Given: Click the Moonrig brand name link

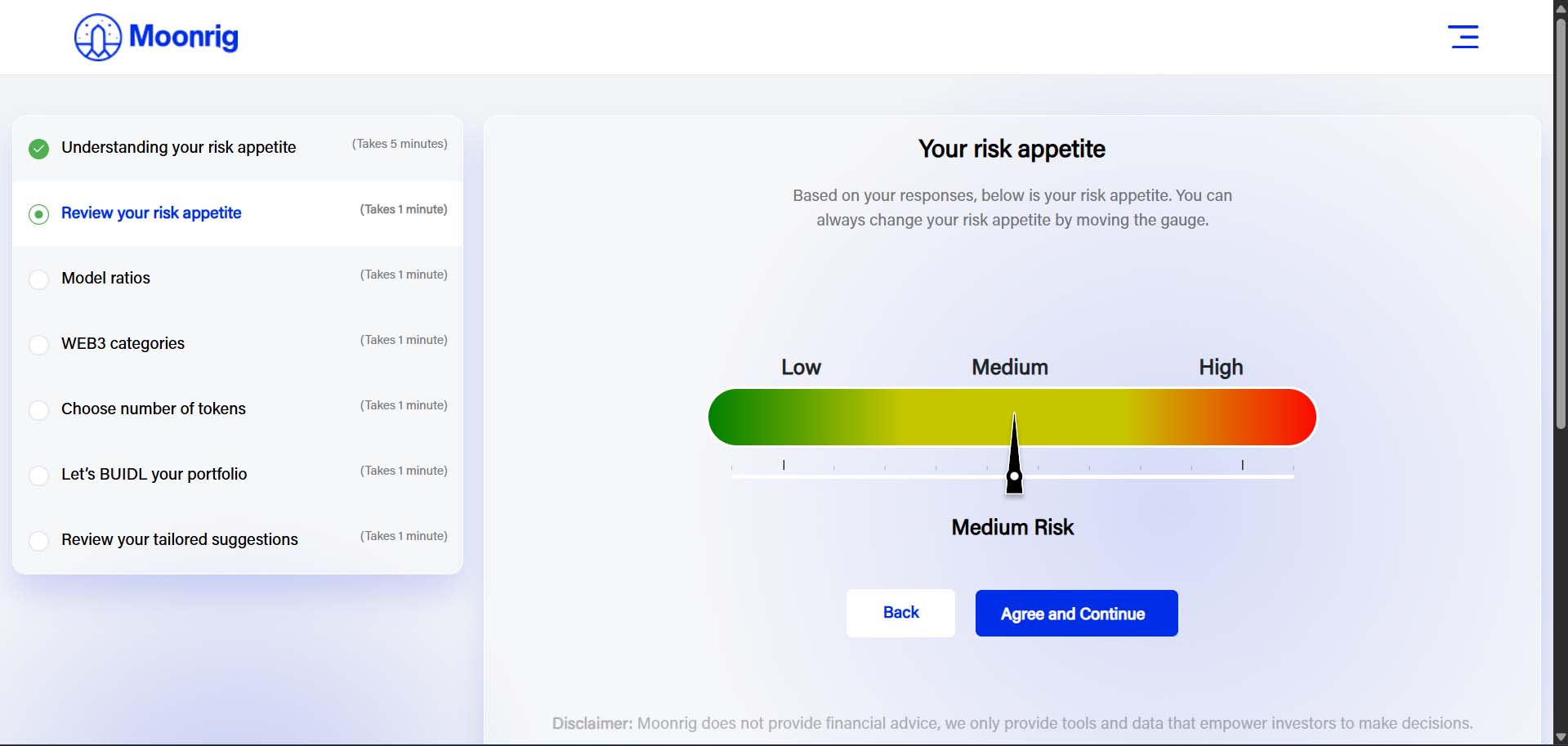Looking at the screenshot, I should coord(184,36).
